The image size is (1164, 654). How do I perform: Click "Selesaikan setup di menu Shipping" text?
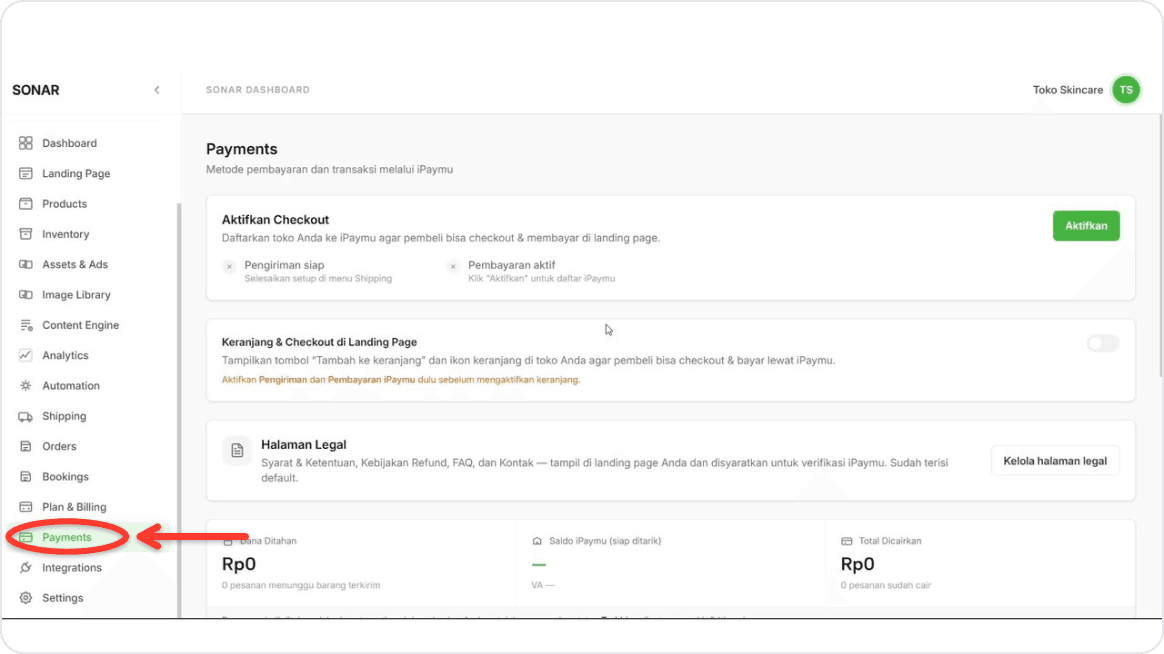tap(318, 278)
